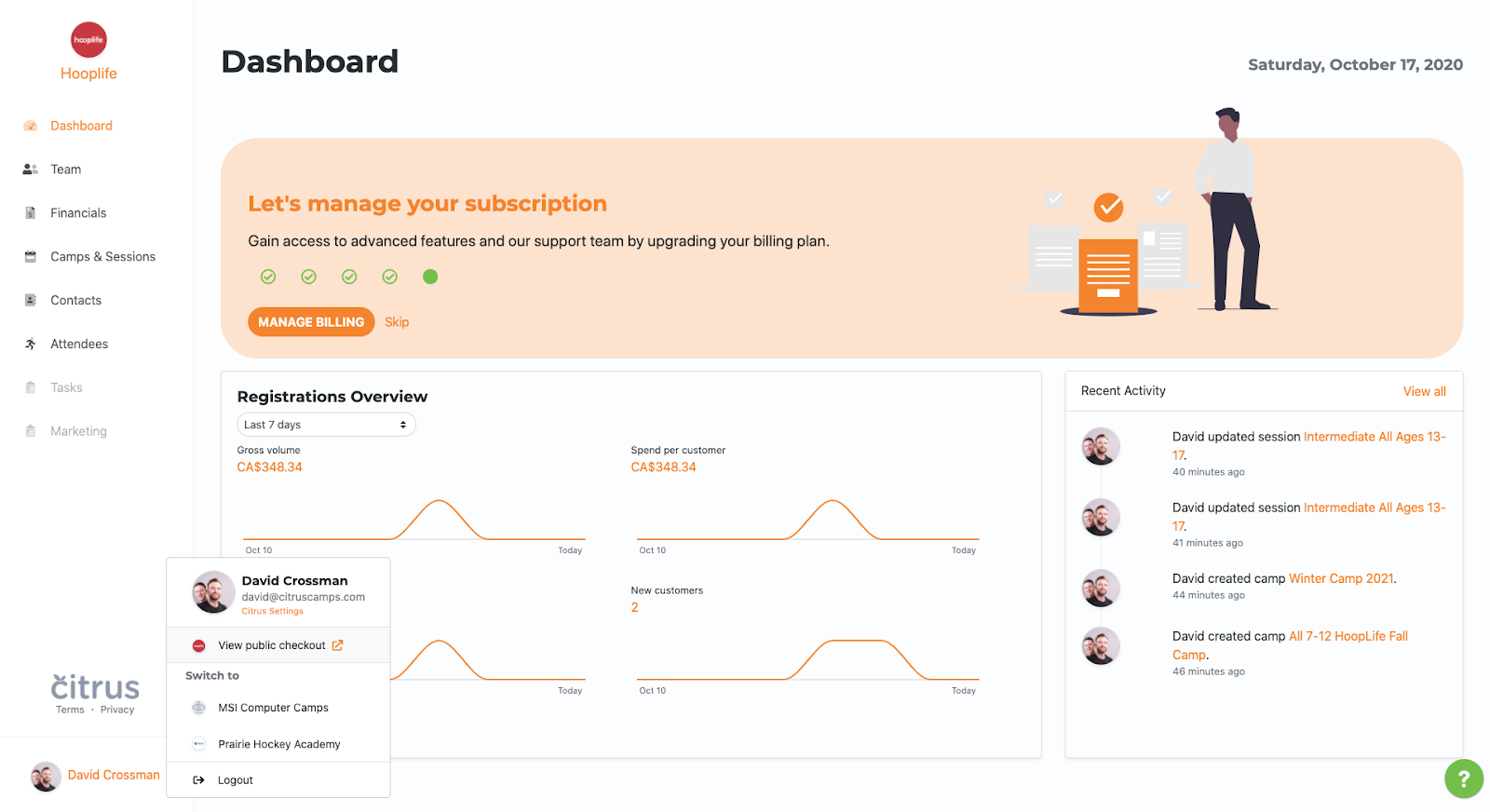Click the external-link icon beside View public checkout
The image size is (1490, 812).
click(337, 645)
